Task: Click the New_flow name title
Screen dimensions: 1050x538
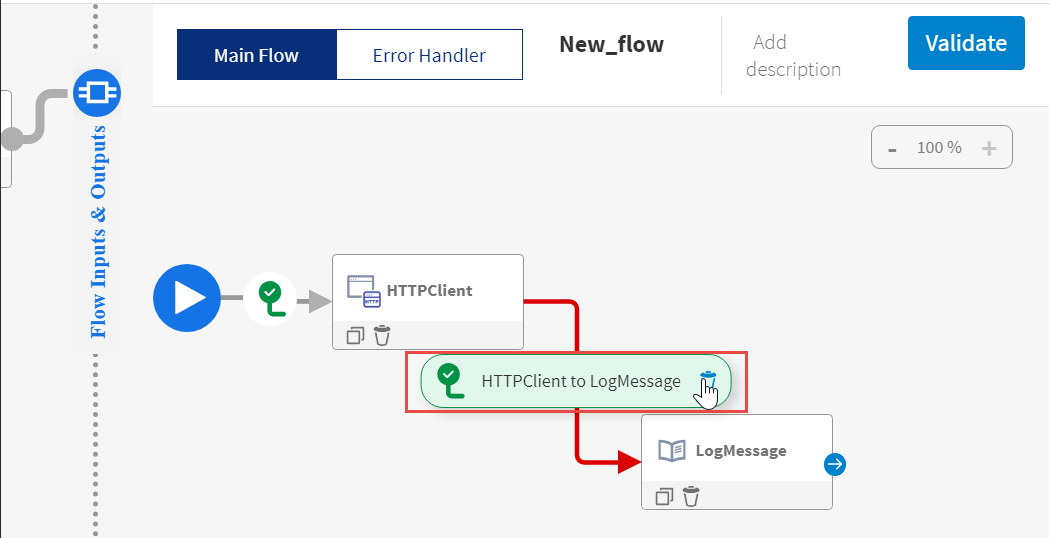Action: (611, 44)
